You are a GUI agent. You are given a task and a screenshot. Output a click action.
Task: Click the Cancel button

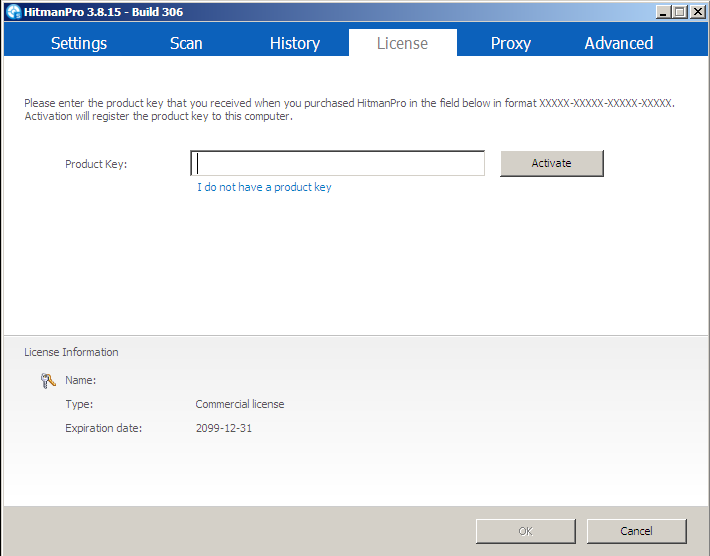click(637, 531)
